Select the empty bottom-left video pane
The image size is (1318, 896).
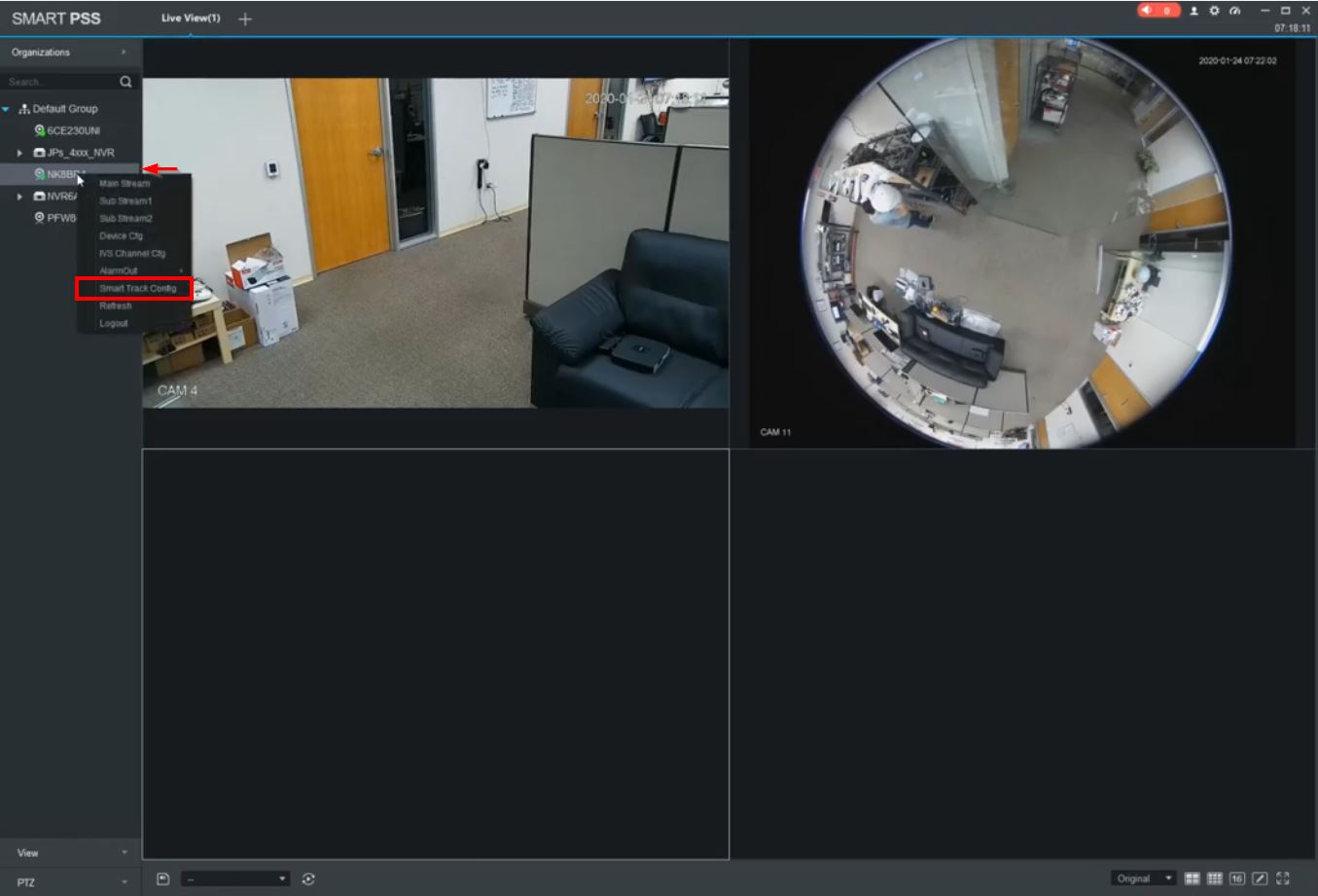[436, 654]
